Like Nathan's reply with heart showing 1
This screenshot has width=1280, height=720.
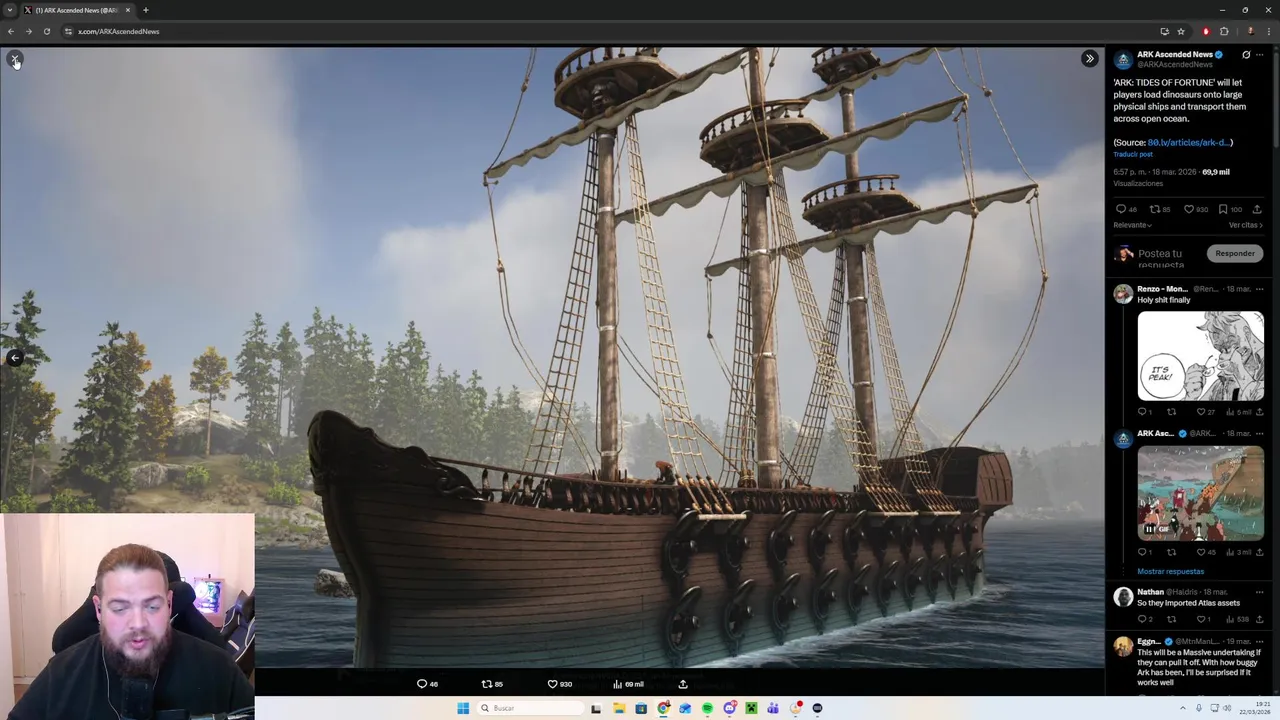point(1201,619)
